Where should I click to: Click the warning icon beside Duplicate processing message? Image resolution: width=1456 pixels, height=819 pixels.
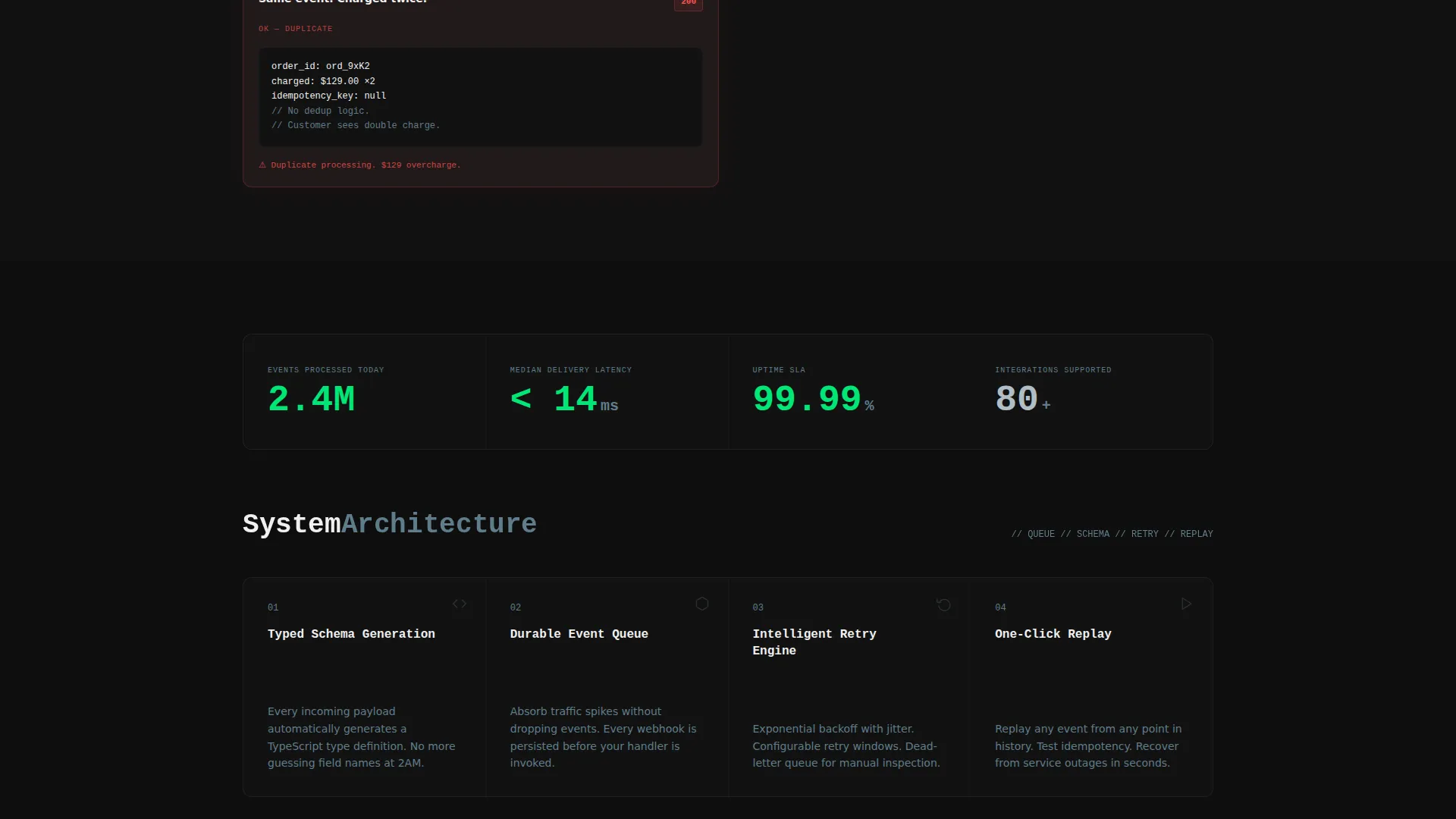[x=262, y=165]
